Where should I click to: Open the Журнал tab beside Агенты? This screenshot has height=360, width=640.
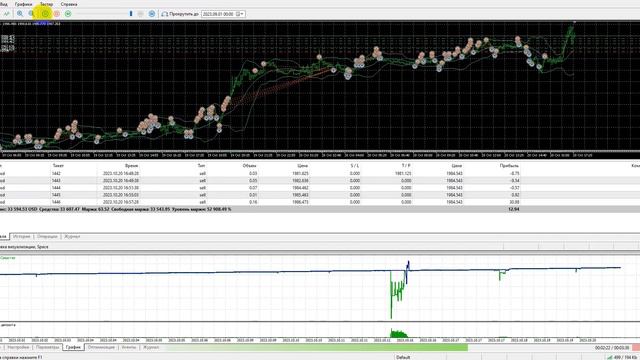[x=151, y=347]
